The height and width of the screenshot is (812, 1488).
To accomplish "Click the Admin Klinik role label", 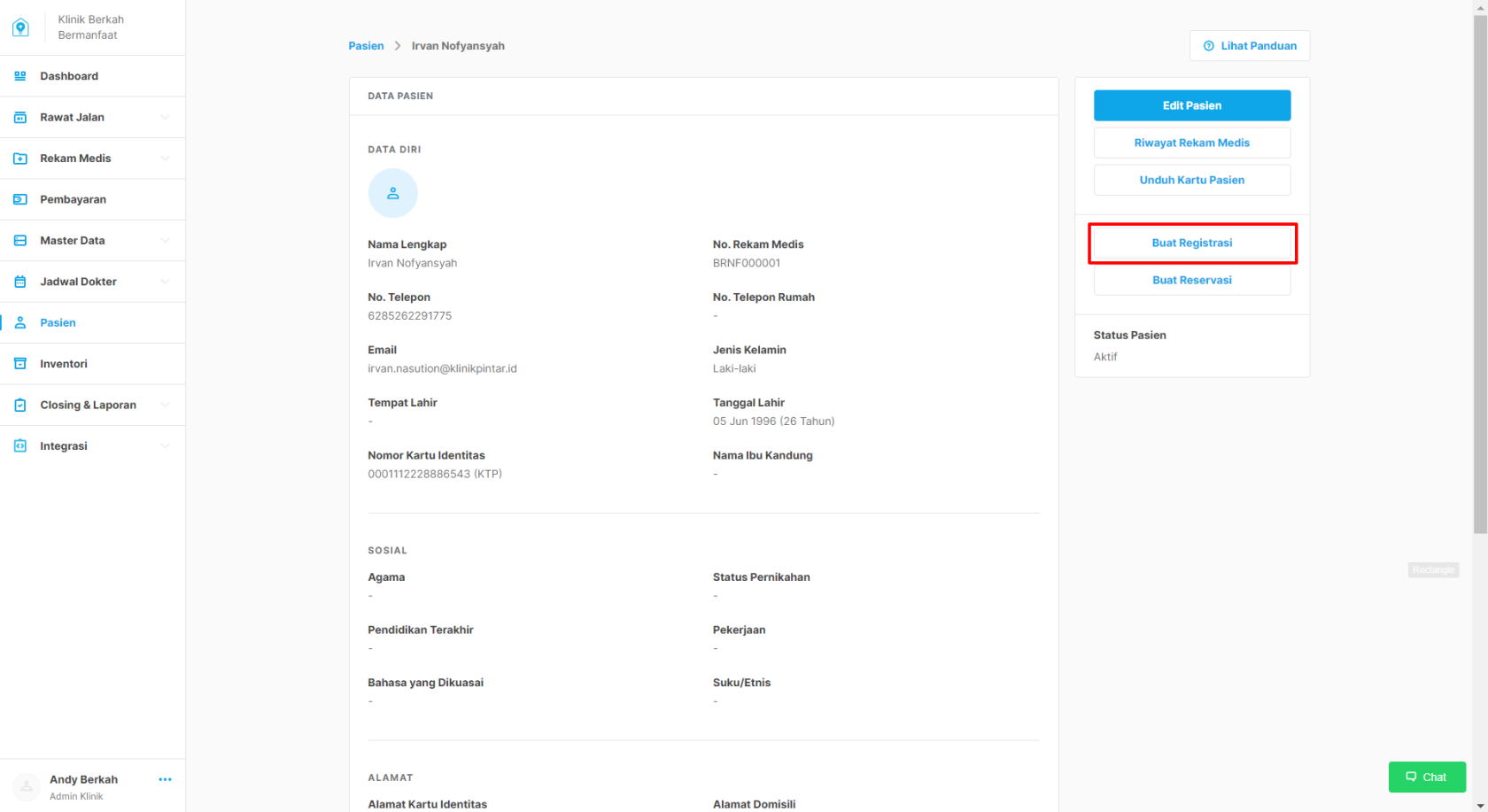I will (x=76, y=796).
